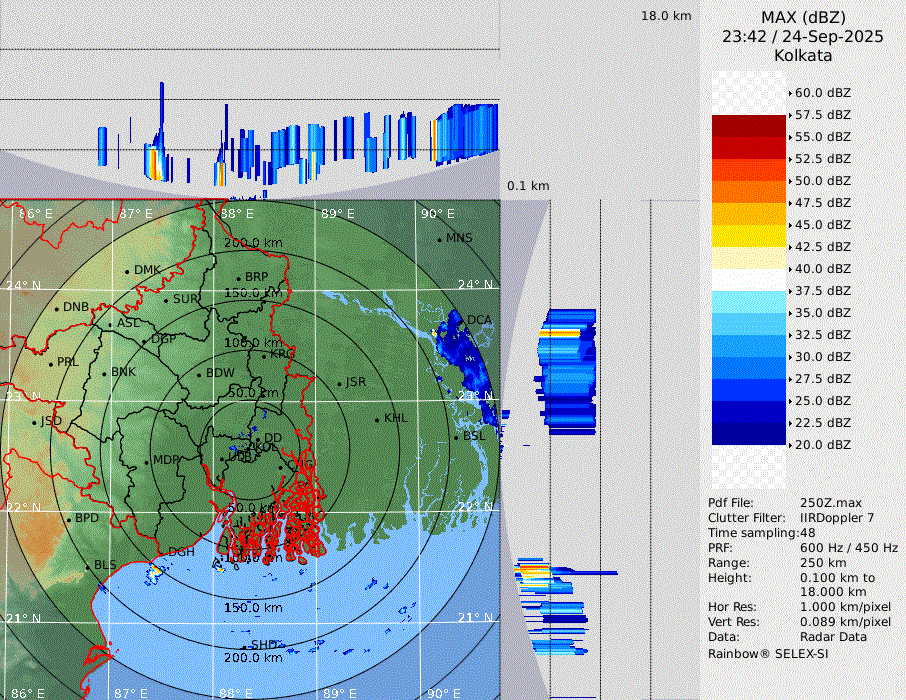906x700 pixels.
Task: Select the BLS station marker near coast
Action: pos(87,566)
